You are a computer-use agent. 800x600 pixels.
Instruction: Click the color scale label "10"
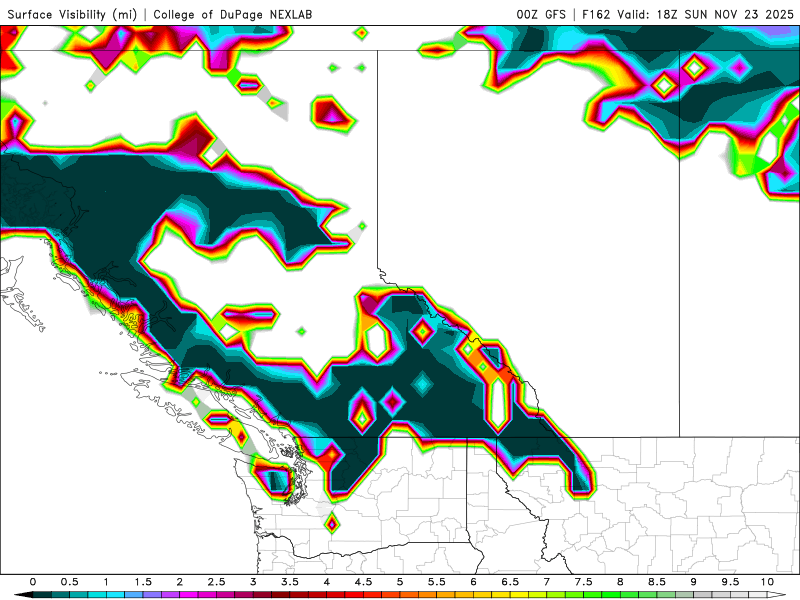[x=767, y=582]
